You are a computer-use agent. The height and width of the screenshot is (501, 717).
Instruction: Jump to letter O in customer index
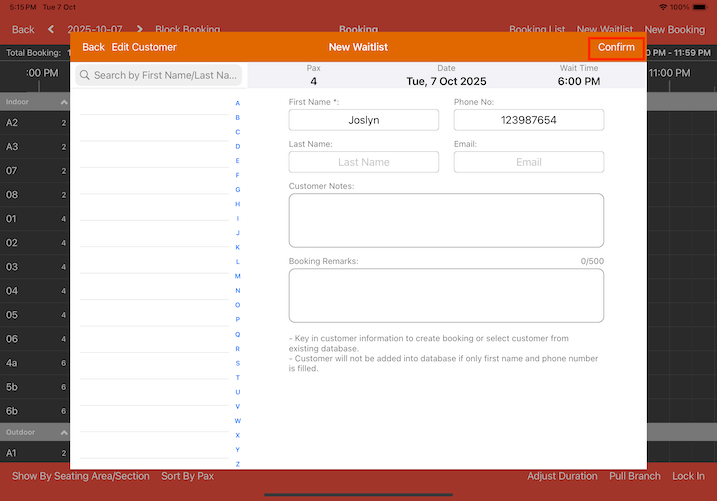(237, 305)
